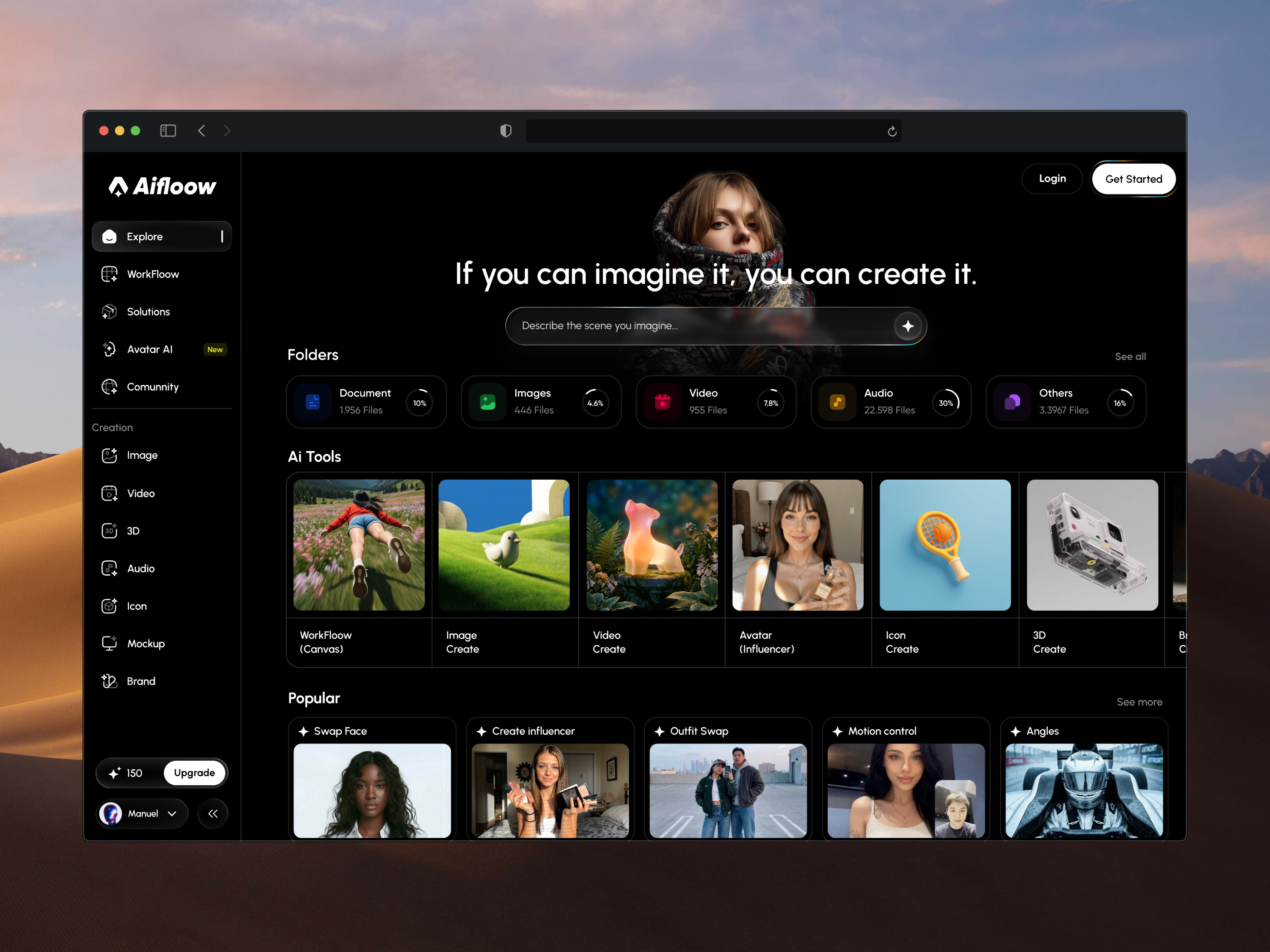Viewport: 1270px width, 952px height.
Task: Open the Document folder icon
Action: [x=313, y=402]
